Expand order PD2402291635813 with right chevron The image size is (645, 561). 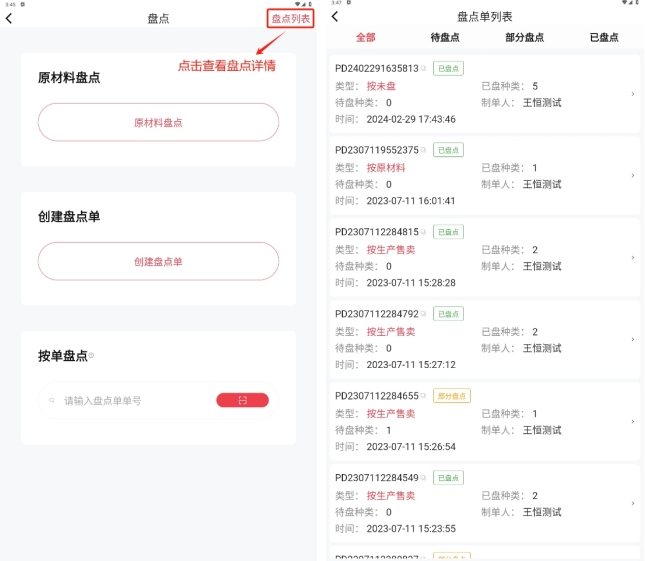point(632,94)
